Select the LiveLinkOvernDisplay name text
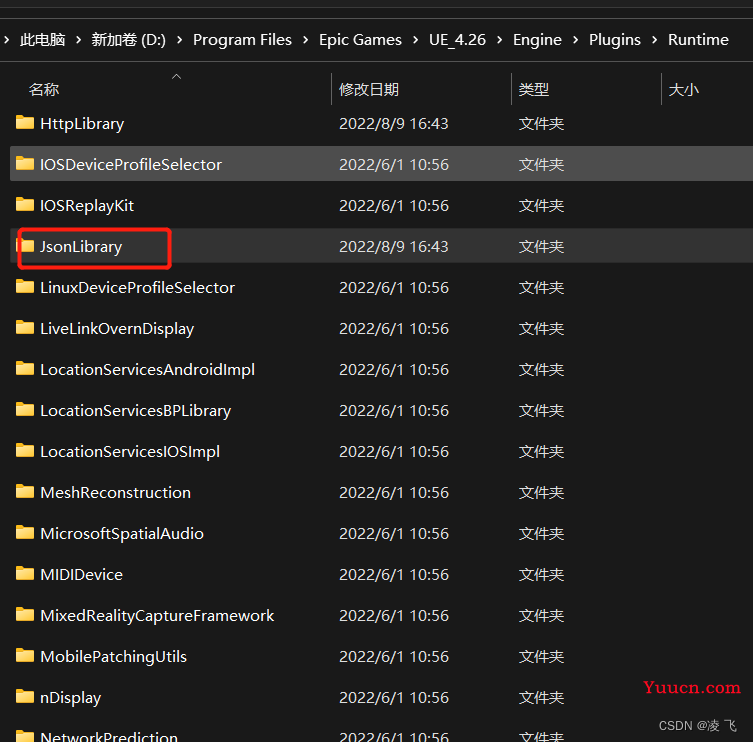 (x=117, y=329)
